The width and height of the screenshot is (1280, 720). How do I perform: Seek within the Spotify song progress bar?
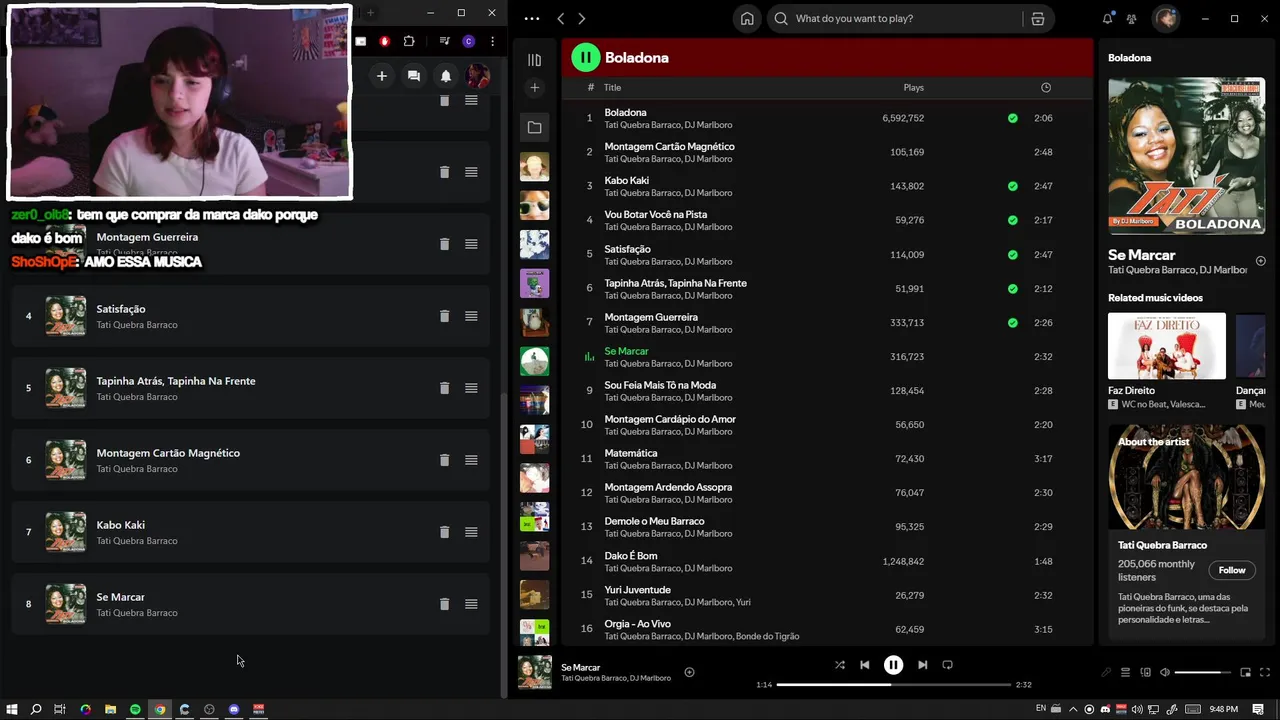[x=893, y=685]
